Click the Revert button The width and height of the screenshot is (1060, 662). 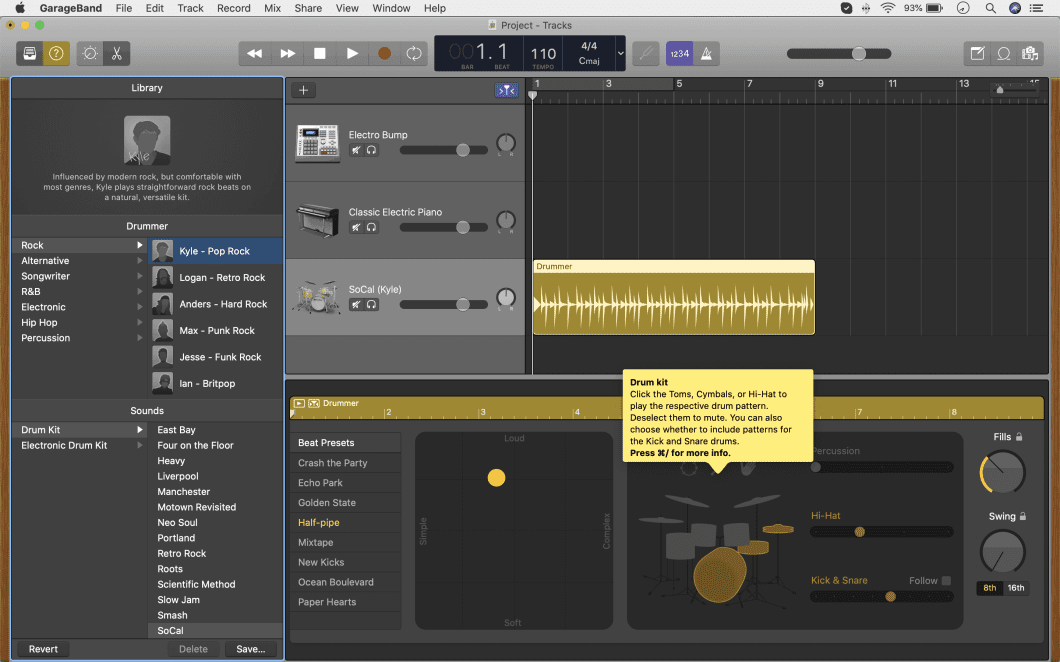pos(43,649)
